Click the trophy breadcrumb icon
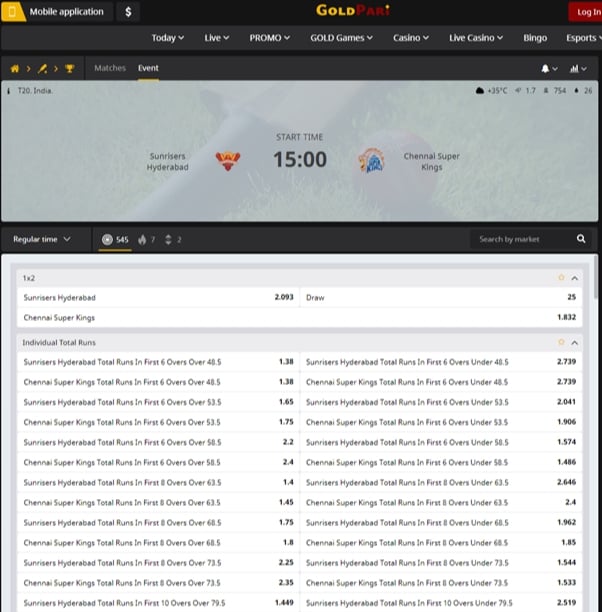Viewport: 602px width, 612px height. click(x=69, y=69)
